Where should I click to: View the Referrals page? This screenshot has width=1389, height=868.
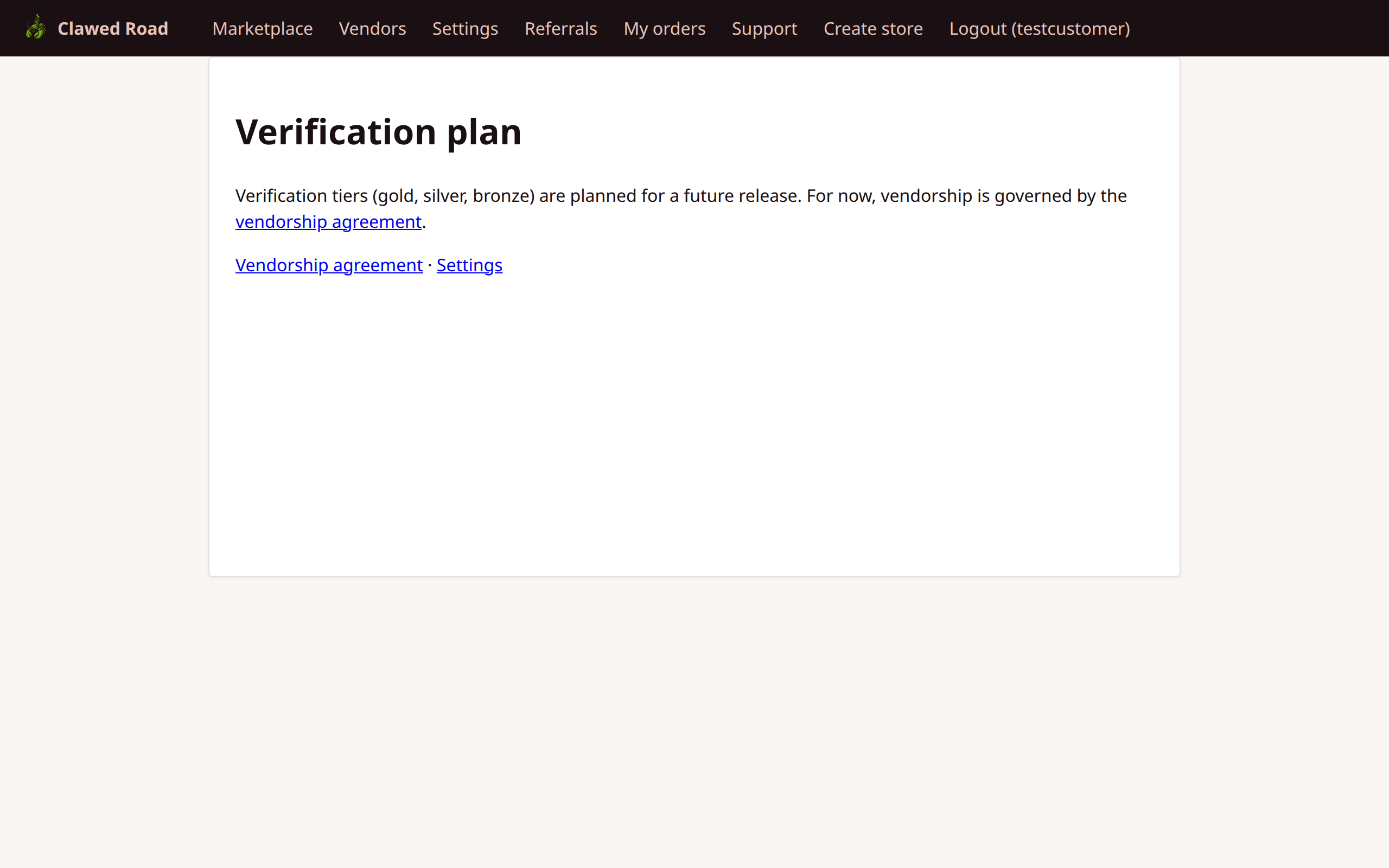pos(560,28)
